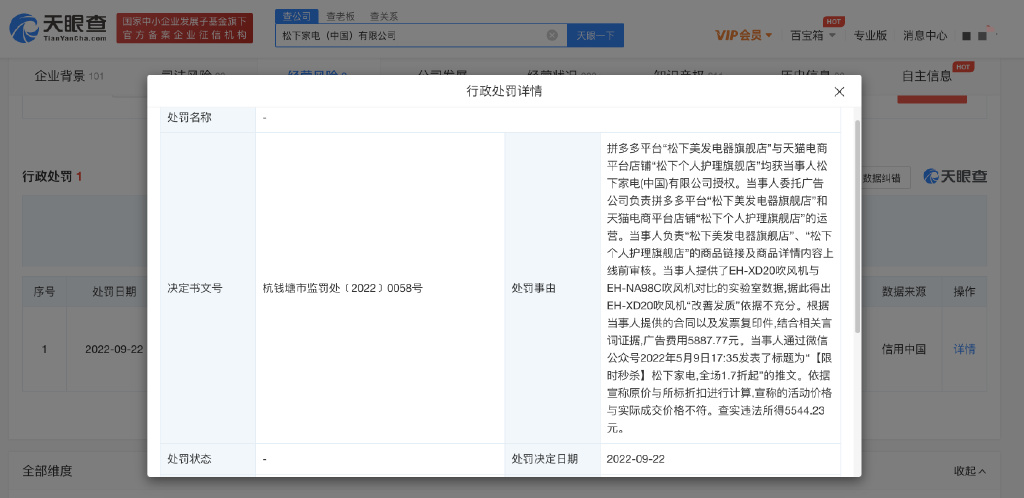Click 处罚决定日期 value 2022-09-22 in dialog
This screenshot has width=1024, height=498.
point(635,459)
